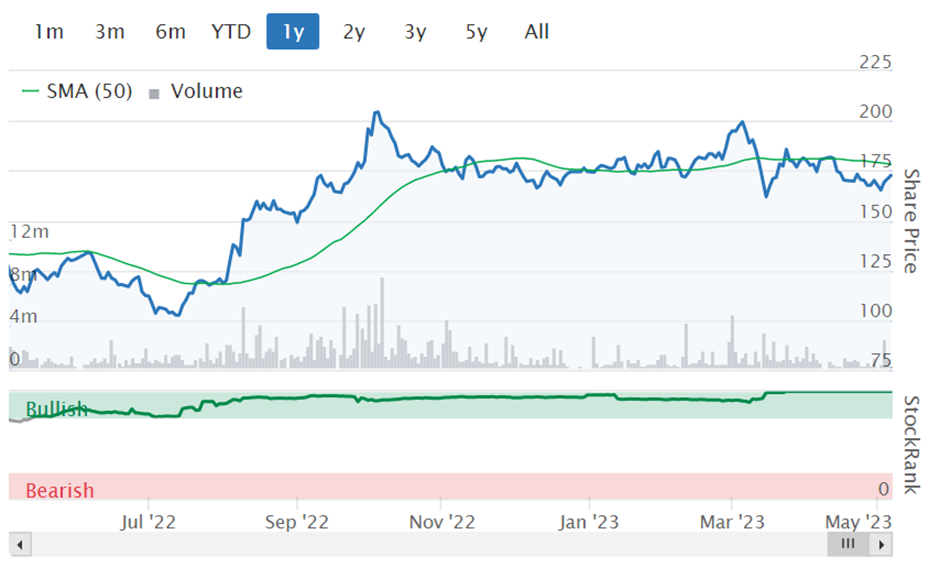Click the 150 price axis label
Screen dimensions: 940x578
click(875, 212)
